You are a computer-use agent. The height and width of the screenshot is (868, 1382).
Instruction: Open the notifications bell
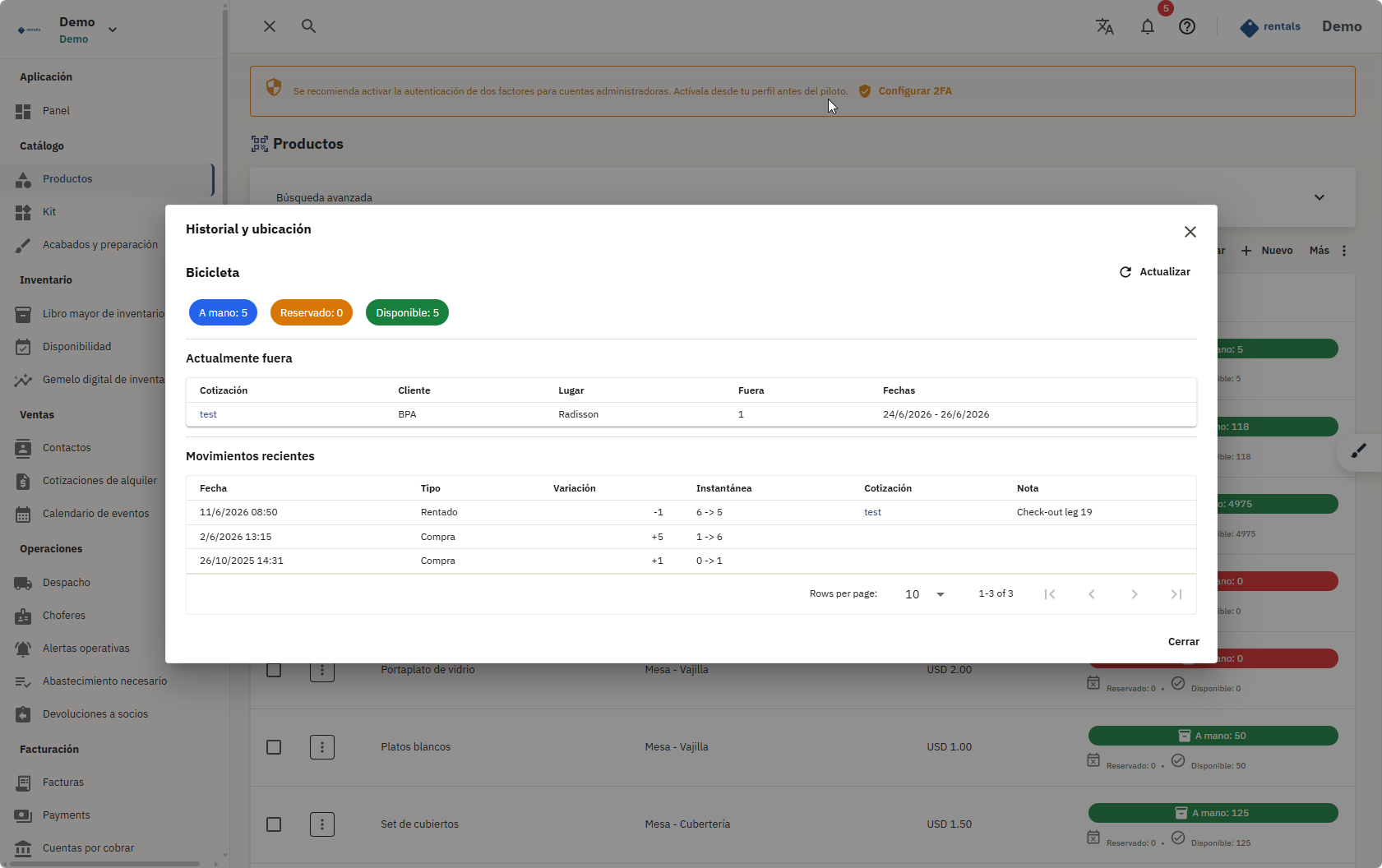tap(1148, 26)
